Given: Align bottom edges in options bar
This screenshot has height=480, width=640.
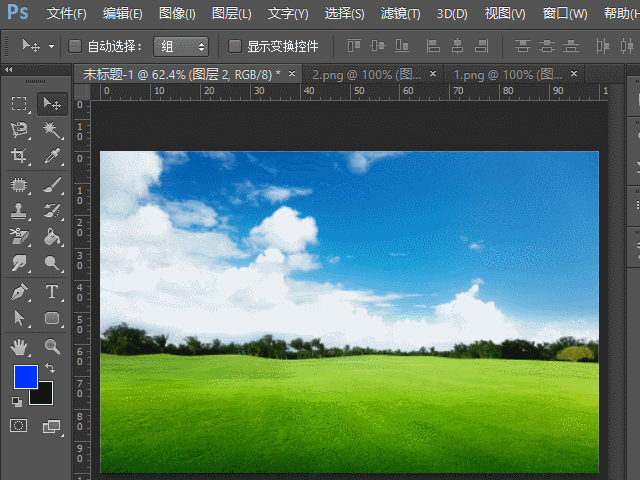Looking at the screenshot, I should click(402, 46).
